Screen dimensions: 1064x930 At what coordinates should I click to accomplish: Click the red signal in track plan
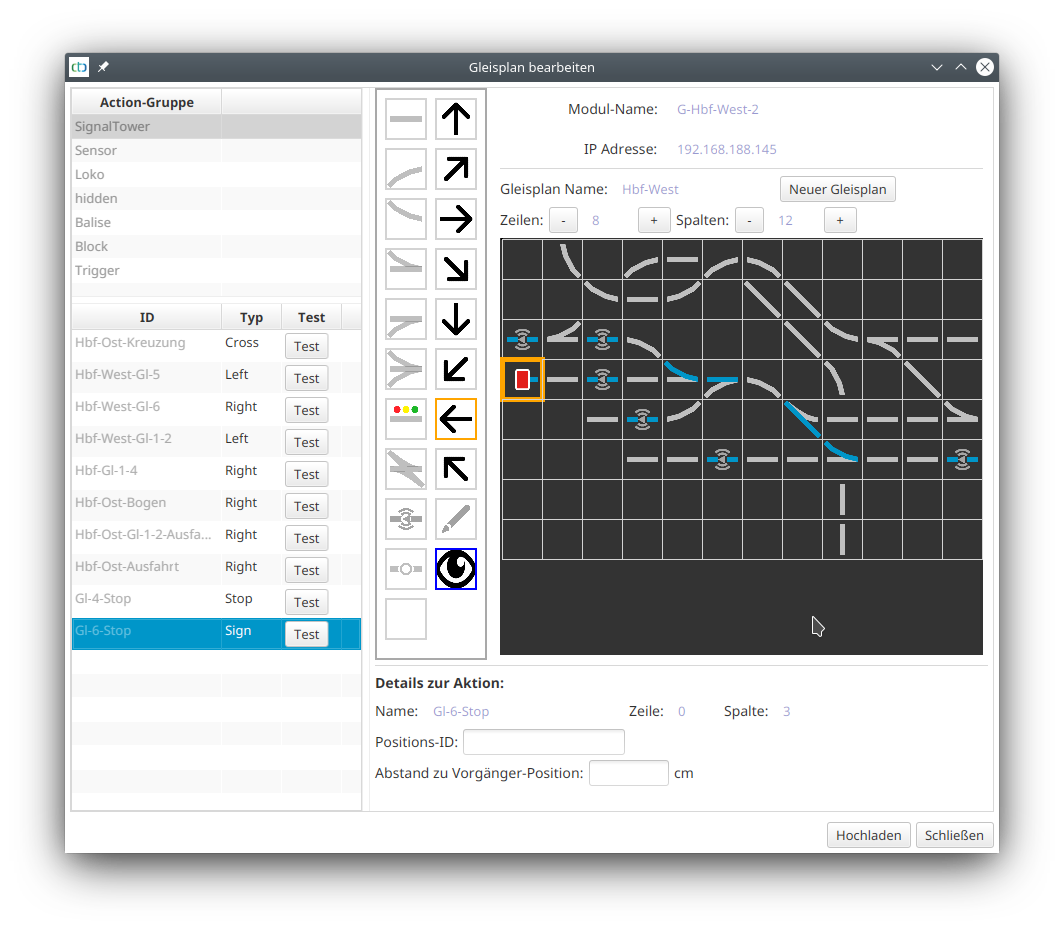[522, 380]
